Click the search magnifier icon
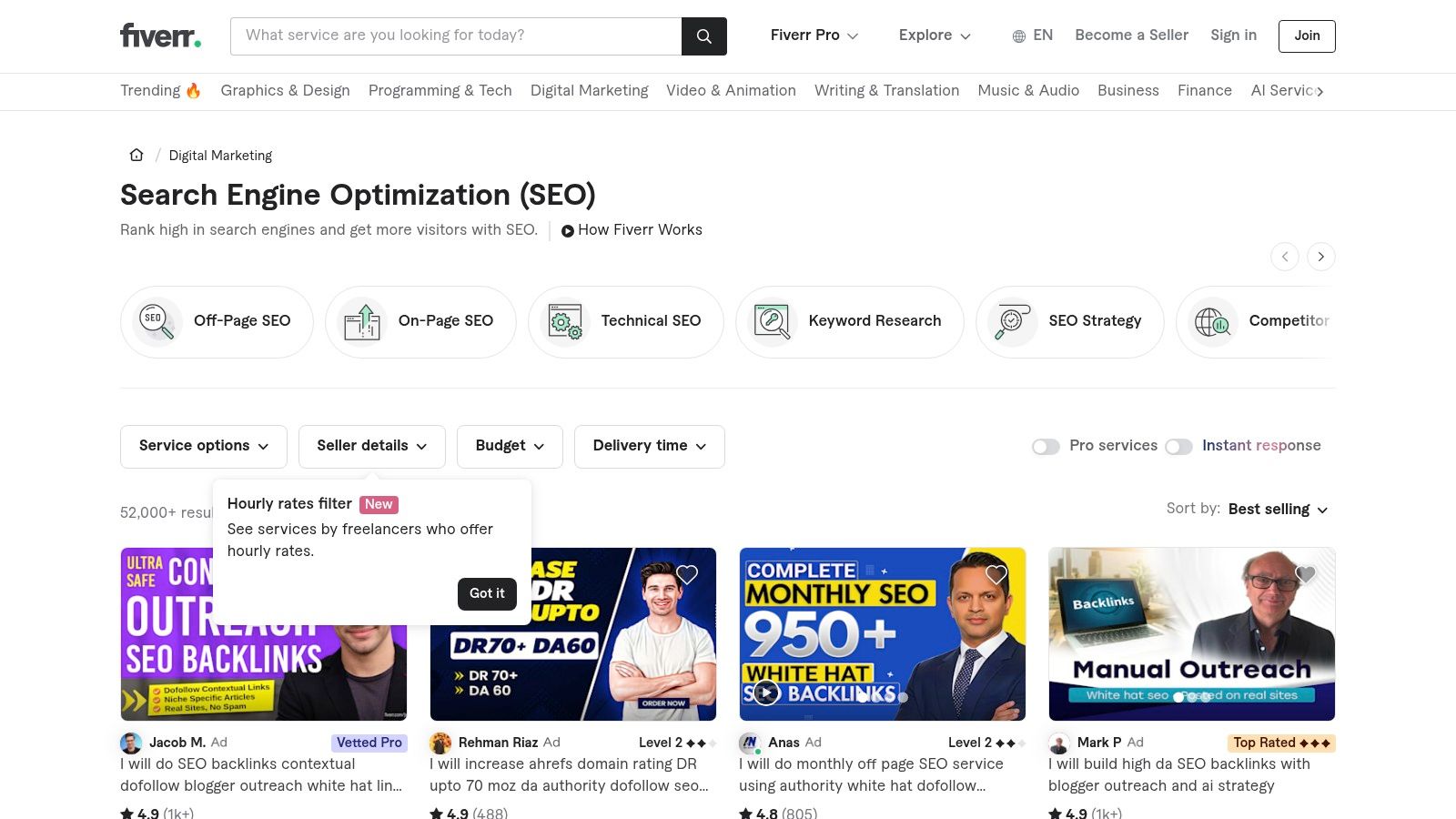 (703, 35)
